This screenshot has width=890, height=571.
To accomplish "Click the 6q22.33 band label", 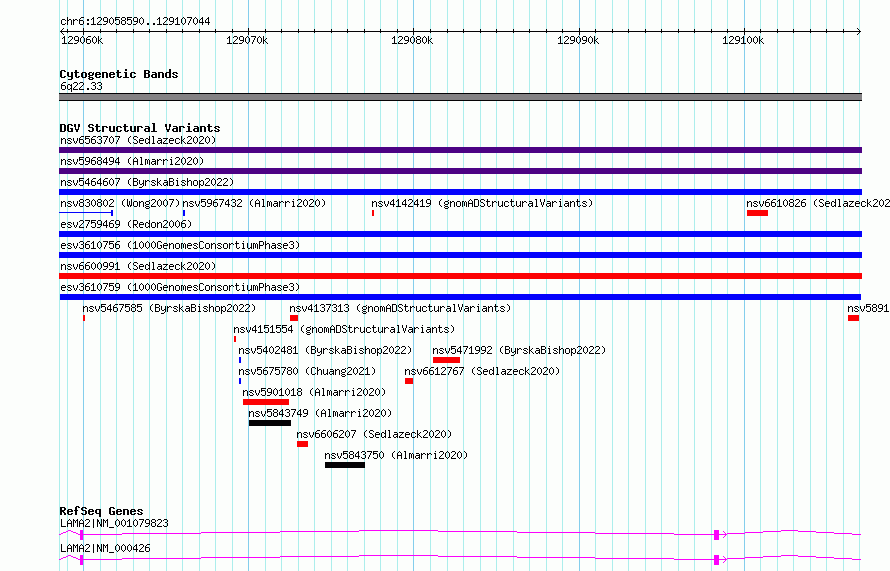I will 81,86.
